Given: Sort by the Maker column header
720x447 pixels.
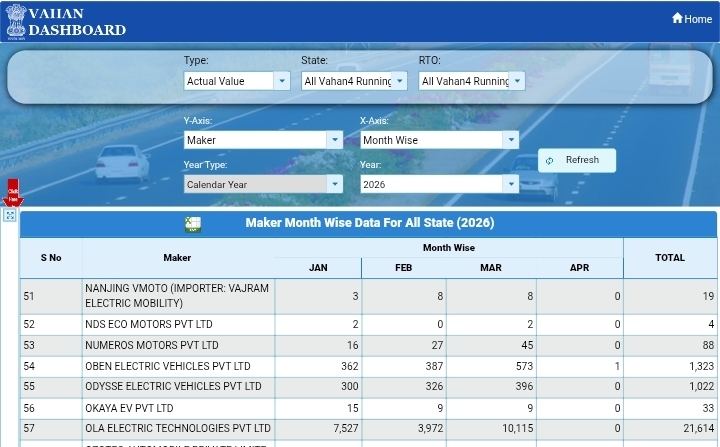Looking at the screenshot, I should (x=177, y=258).
